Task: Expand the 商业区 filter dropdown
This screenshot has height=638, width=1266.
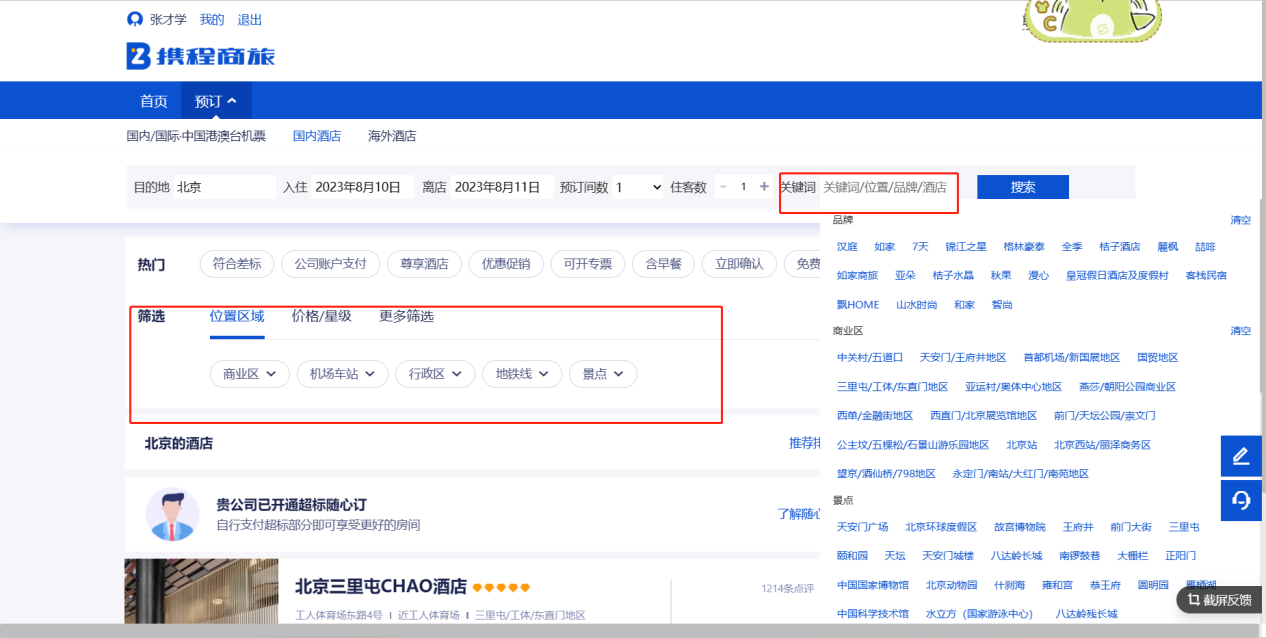Action: pos(250,374)
